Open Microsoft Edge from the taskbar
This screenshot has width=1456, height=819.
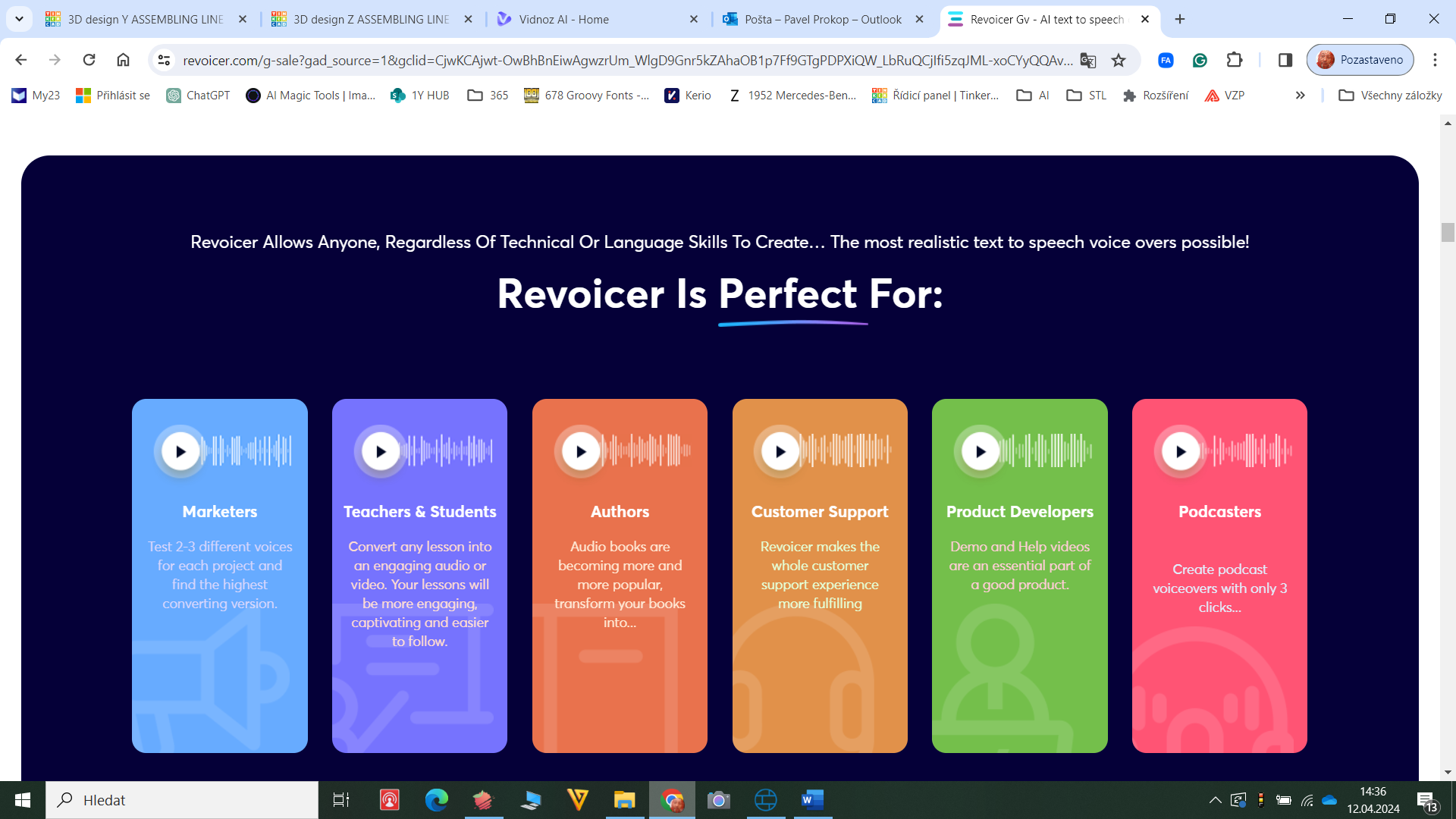click(x=436, y=800)
